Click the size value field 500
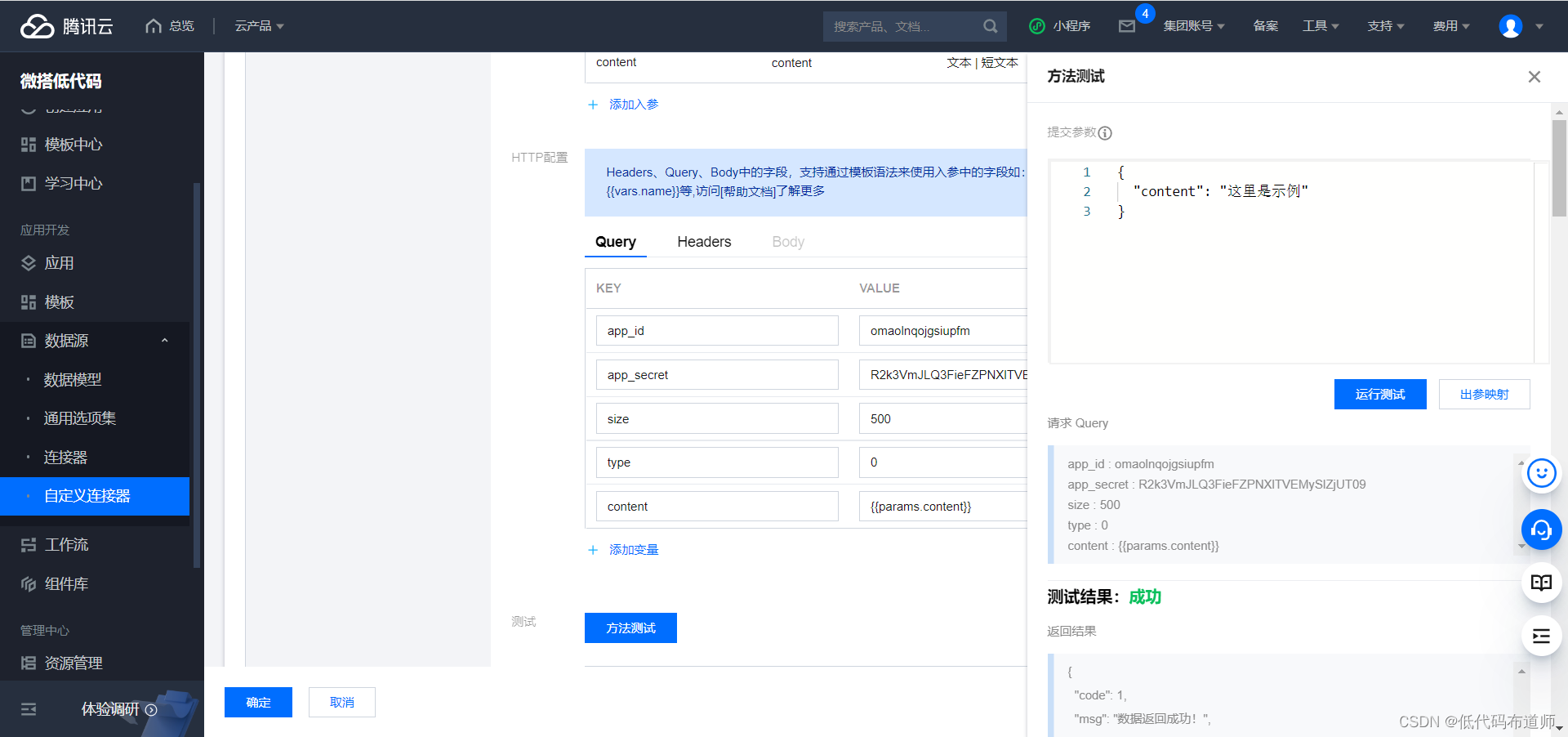This screenshot has height=737, width=1568. click(942, 419)
